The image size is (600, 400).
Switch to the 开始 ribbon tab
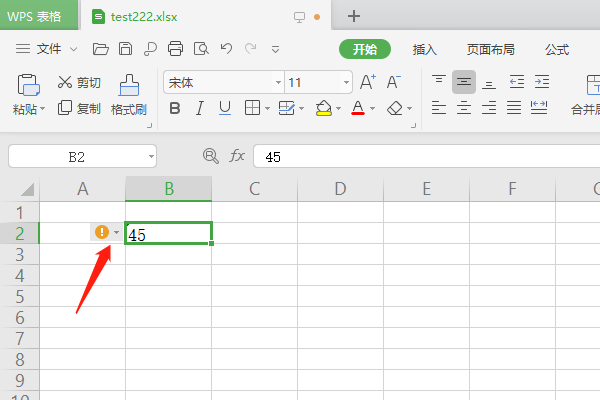pos(365,49)
